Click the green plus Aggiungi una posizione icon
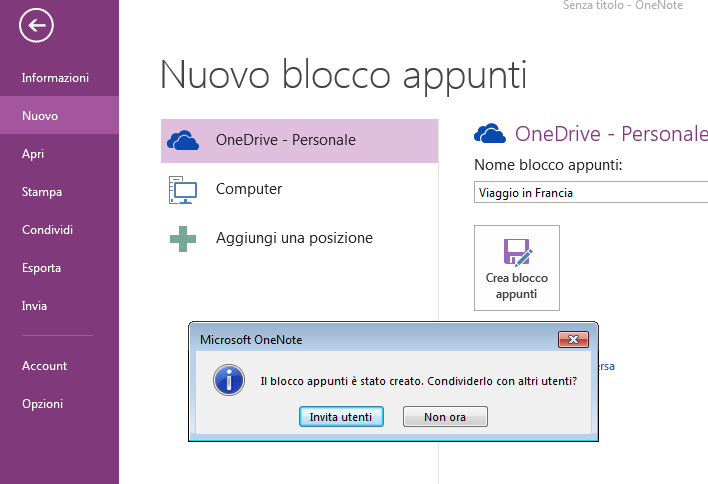The width and height of the screenshot is (708, 484). (183, 238)
